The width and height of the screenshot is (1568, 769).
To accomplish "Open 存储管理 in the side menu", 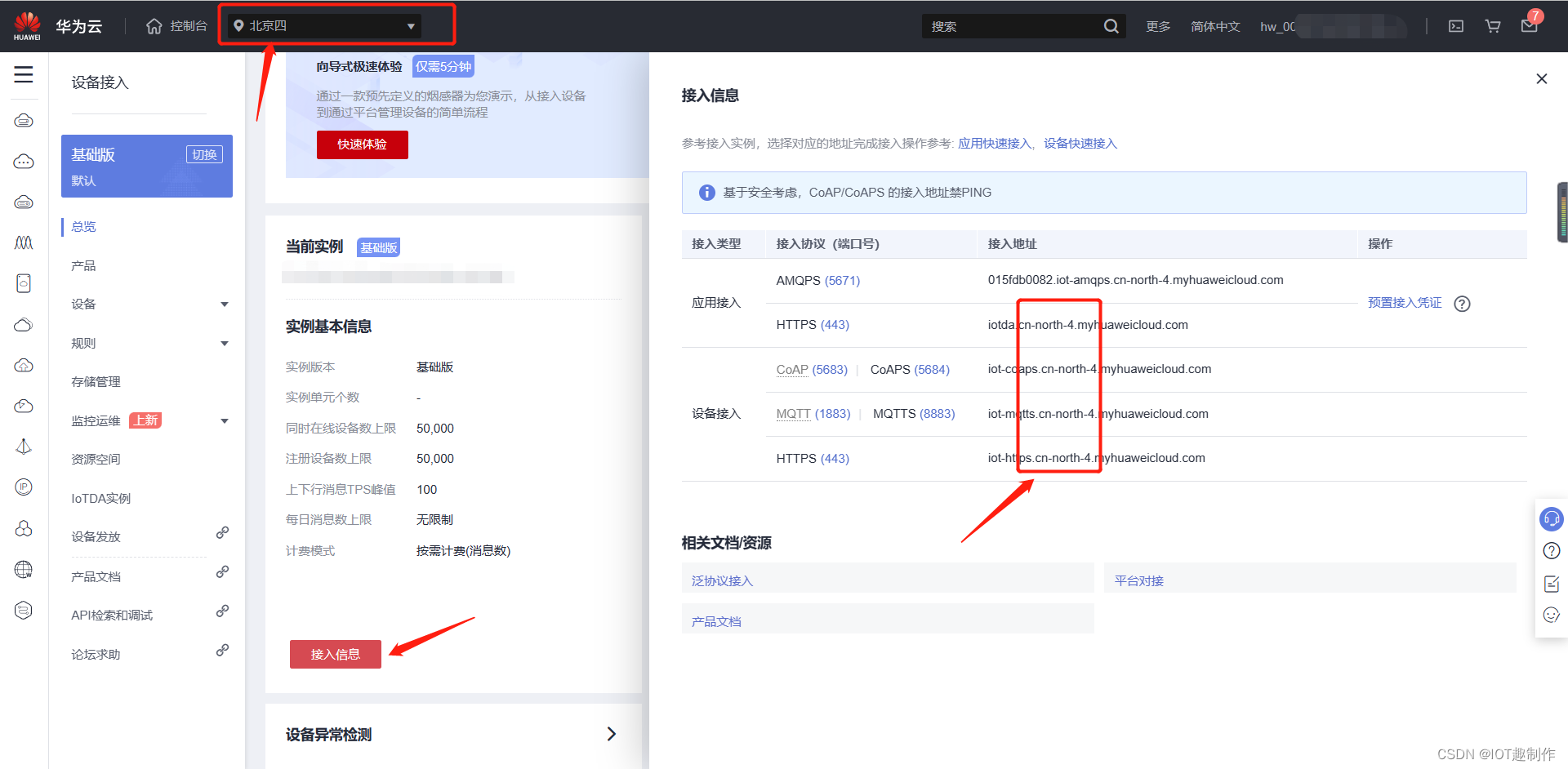I will click(x=96, y=382).
